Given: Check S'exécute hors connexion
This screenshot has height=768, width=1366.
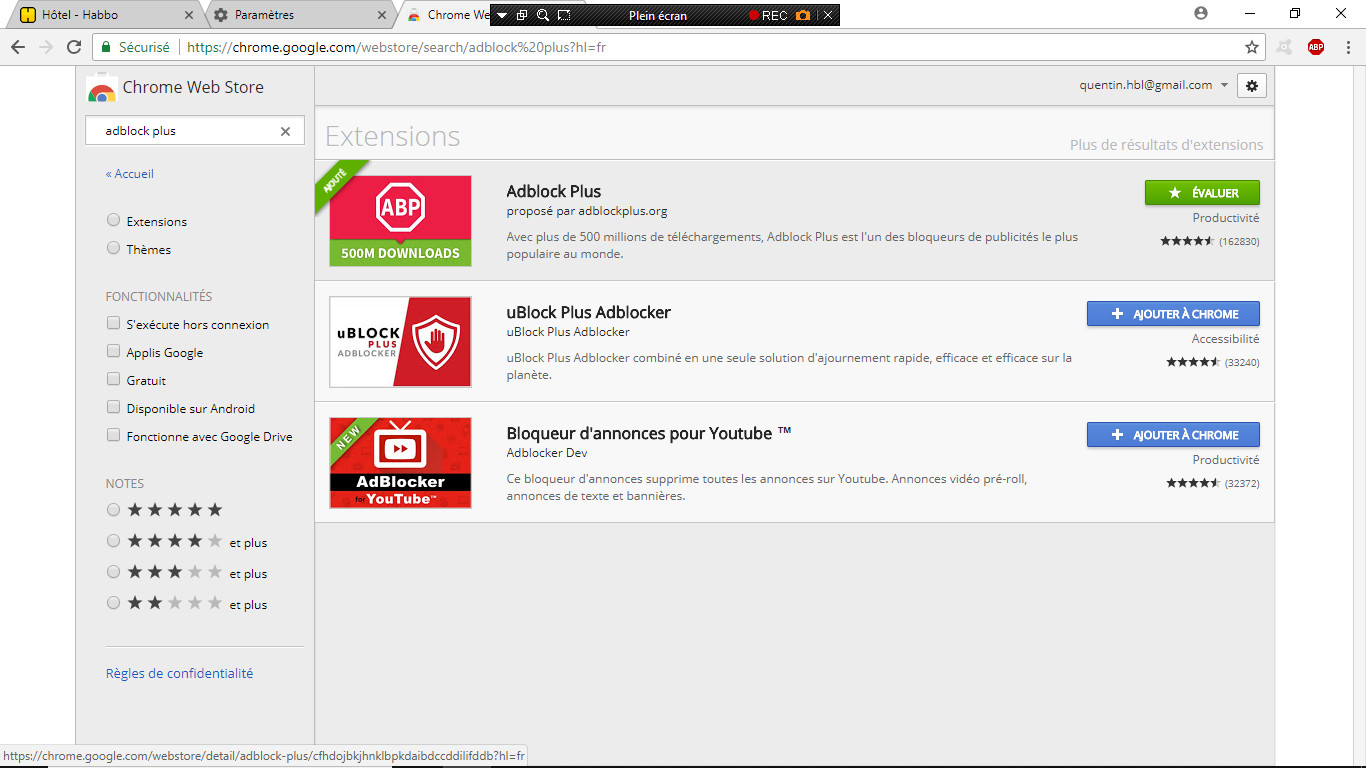Looking at the screenshot, I should click(x=113, y=323).
